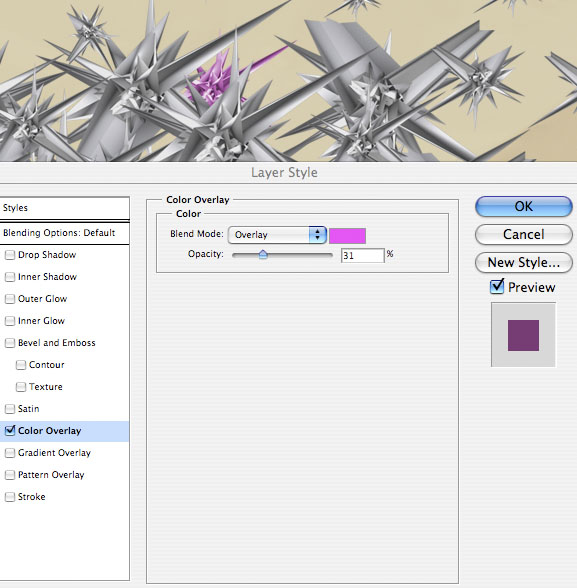
Task: Enable the Bevel and Emboss checkbox
Action: (10, 343)
